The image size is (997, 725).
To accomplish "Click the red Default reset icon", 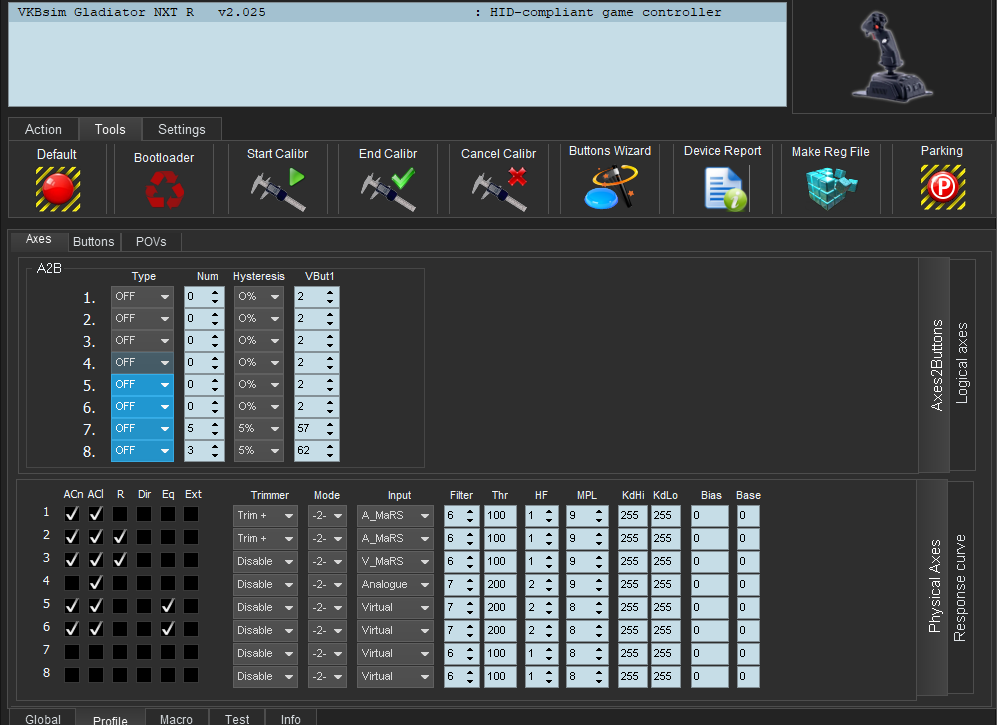I will click(57, 188).
